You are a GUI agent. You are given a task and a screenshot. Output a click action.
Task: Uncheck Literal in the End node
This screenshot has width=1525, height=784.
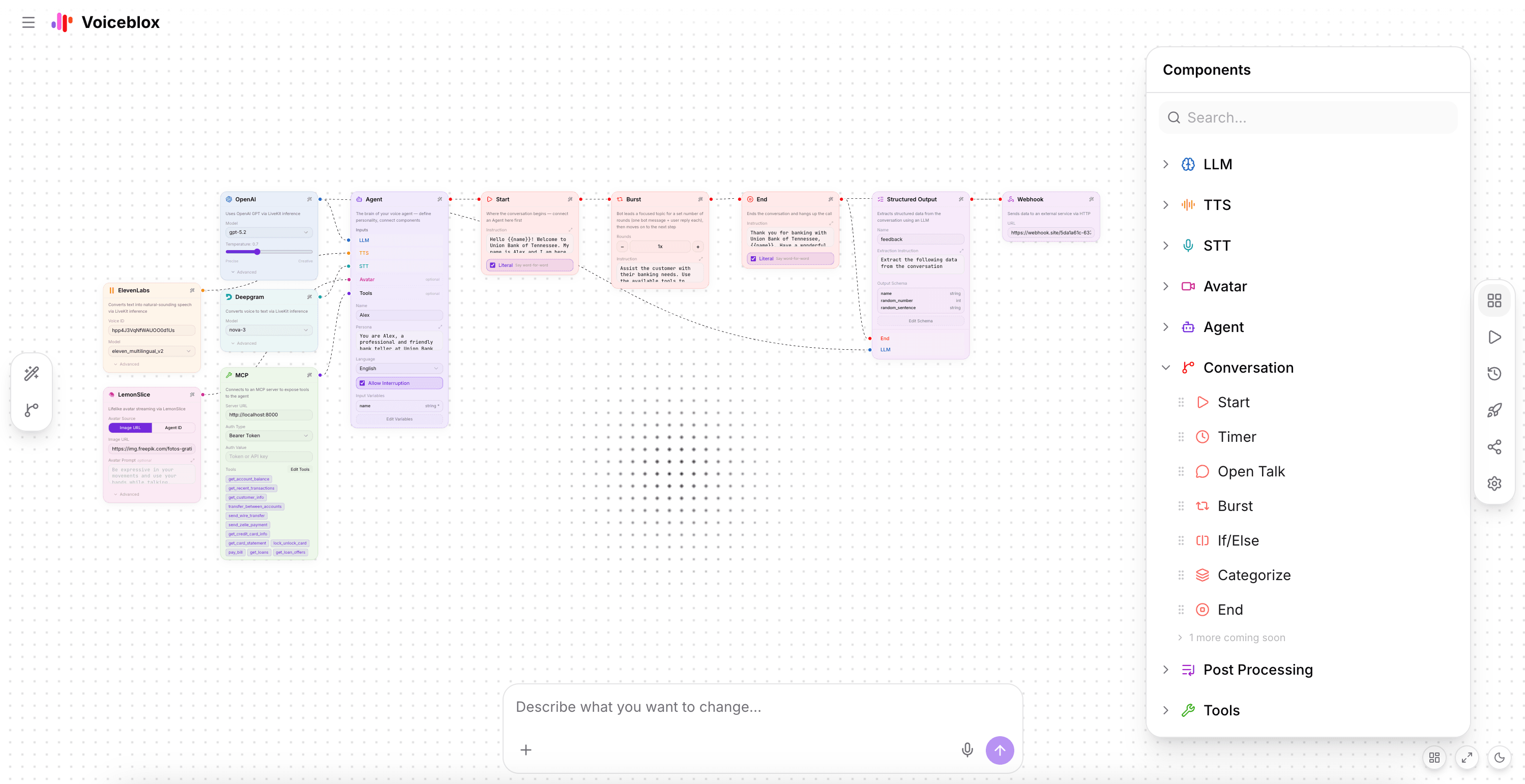click(x=753, y=259)
